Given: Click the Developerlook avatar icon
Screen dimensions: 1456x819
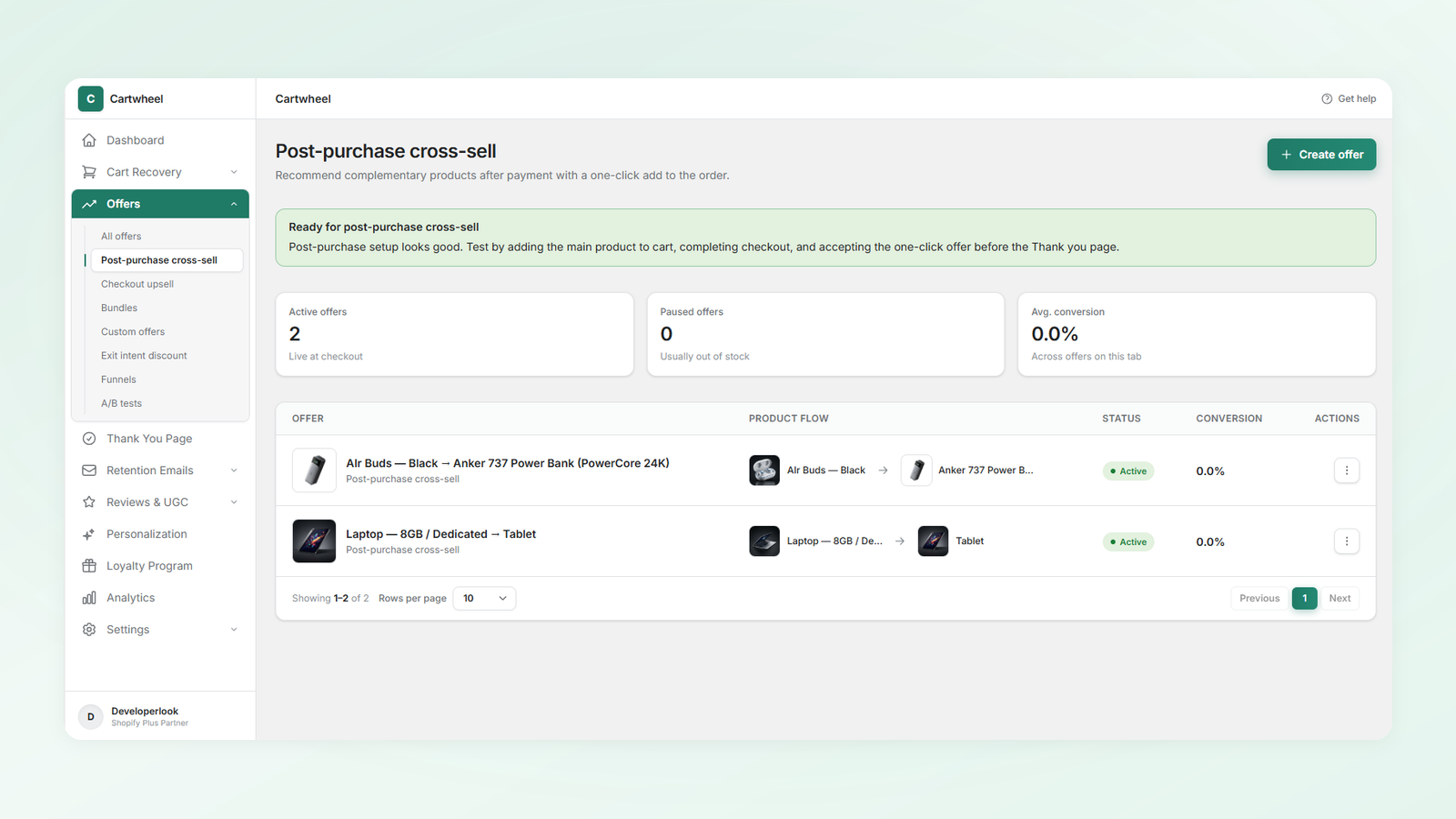Looking at the screenshot, I should click(x=90, y=717).
